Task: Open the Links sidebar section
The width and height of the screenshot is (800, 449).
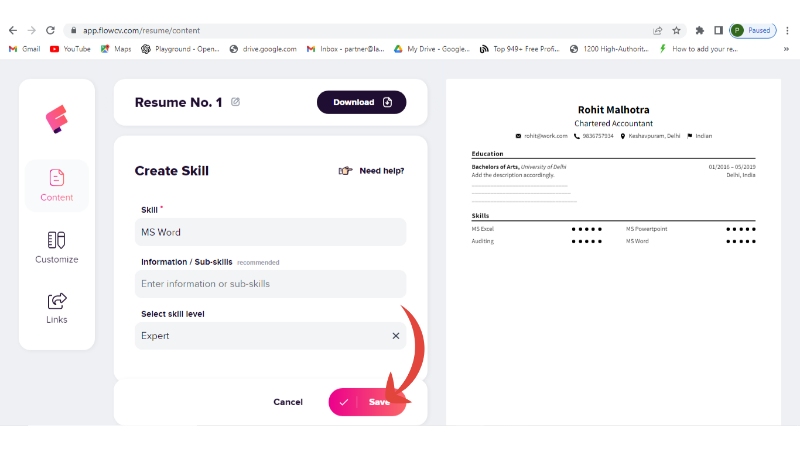Action: click(57, 308)
